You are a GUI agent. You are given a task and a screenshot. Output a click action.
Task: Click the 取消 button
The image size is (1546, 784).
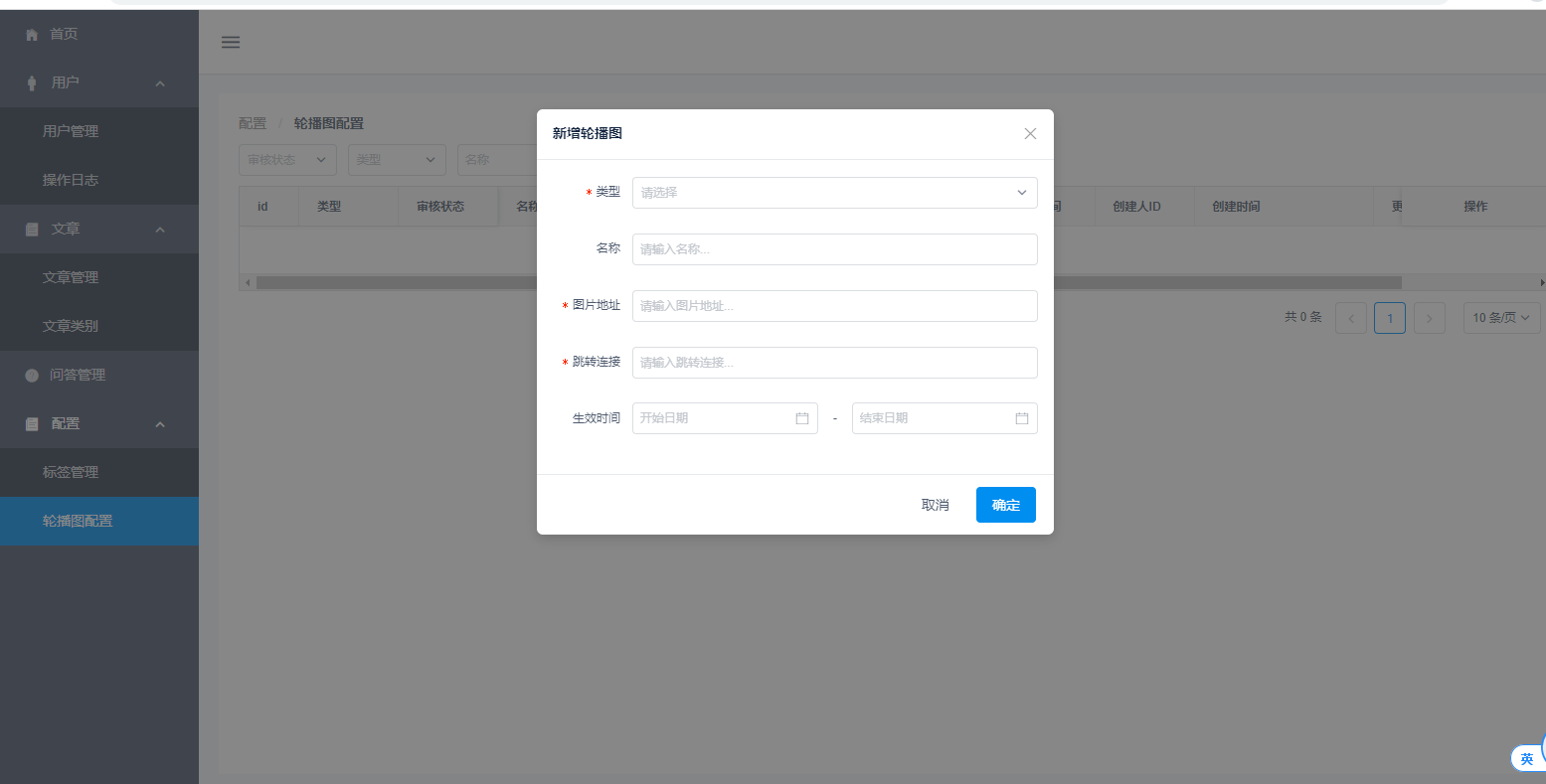tap(936, 505)
